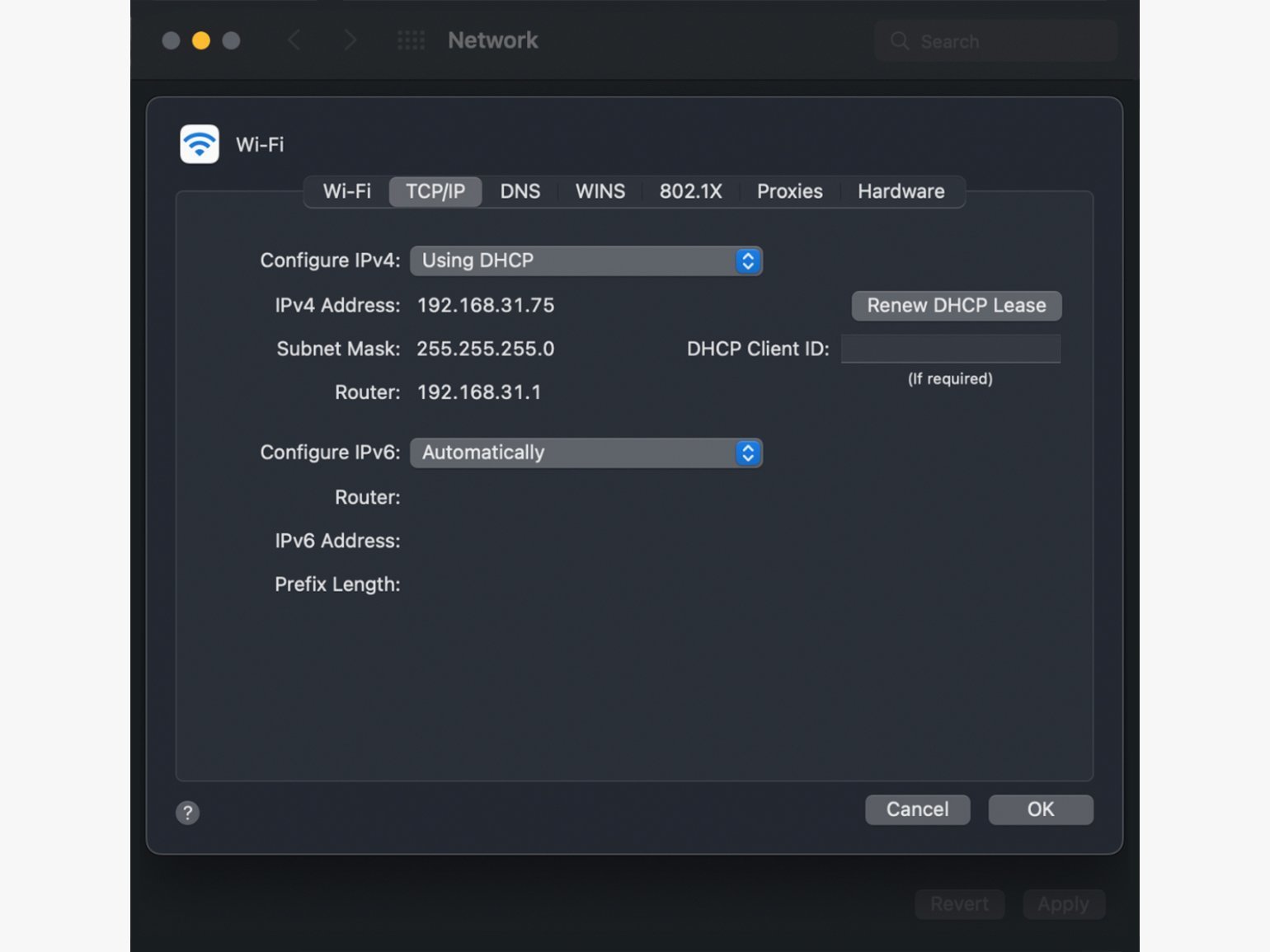The image size is (1270, 952).
Task: Go to the 802.1X tab
Action: (x=690, y=191)
